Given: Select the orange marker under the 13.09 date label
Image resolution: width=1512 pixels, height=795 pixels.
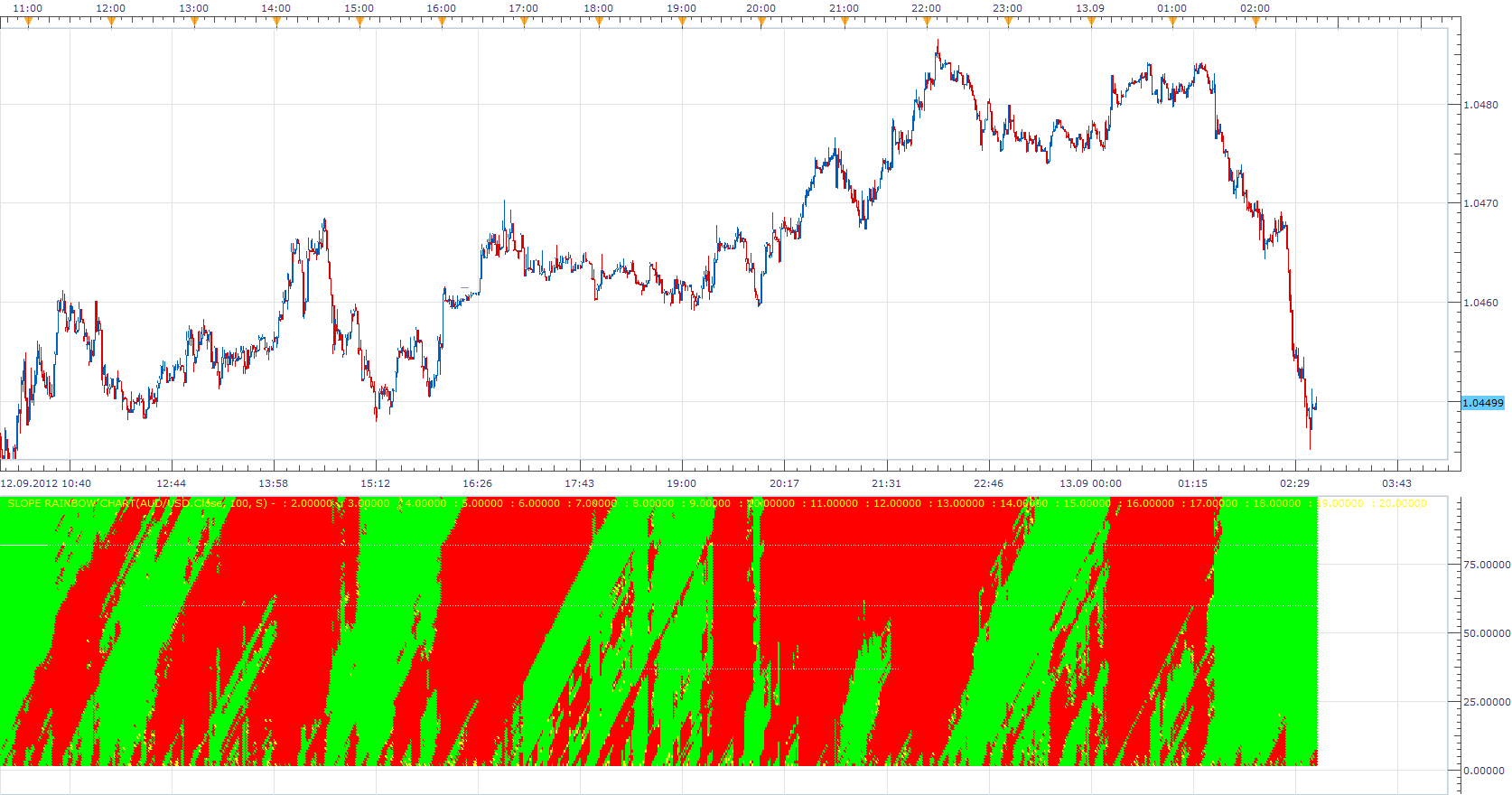Looking at the screenshot, I should click(1091, 23).
